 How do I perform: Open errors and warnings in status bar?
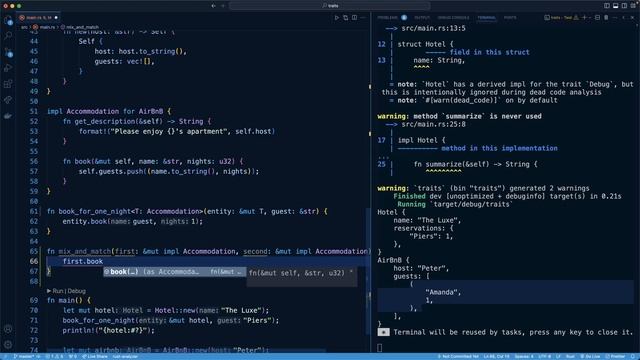[x=54, y=356]
